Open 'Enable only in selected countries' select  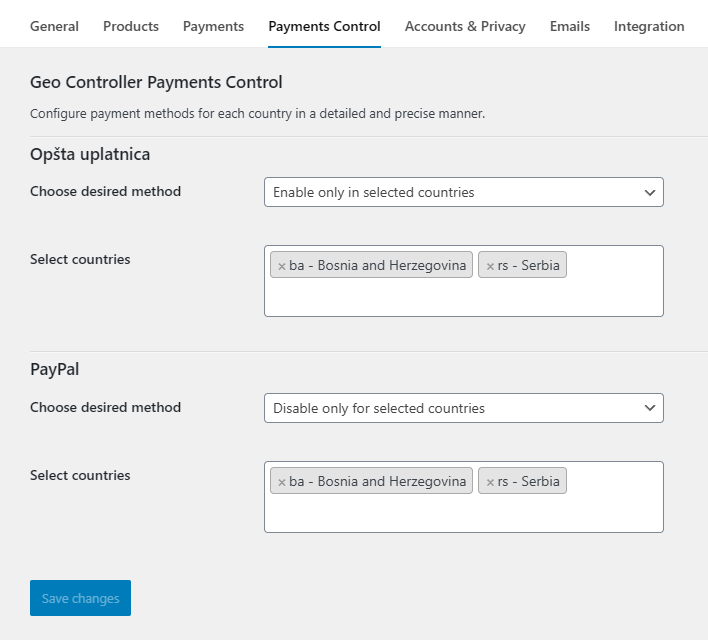[464, 192]
